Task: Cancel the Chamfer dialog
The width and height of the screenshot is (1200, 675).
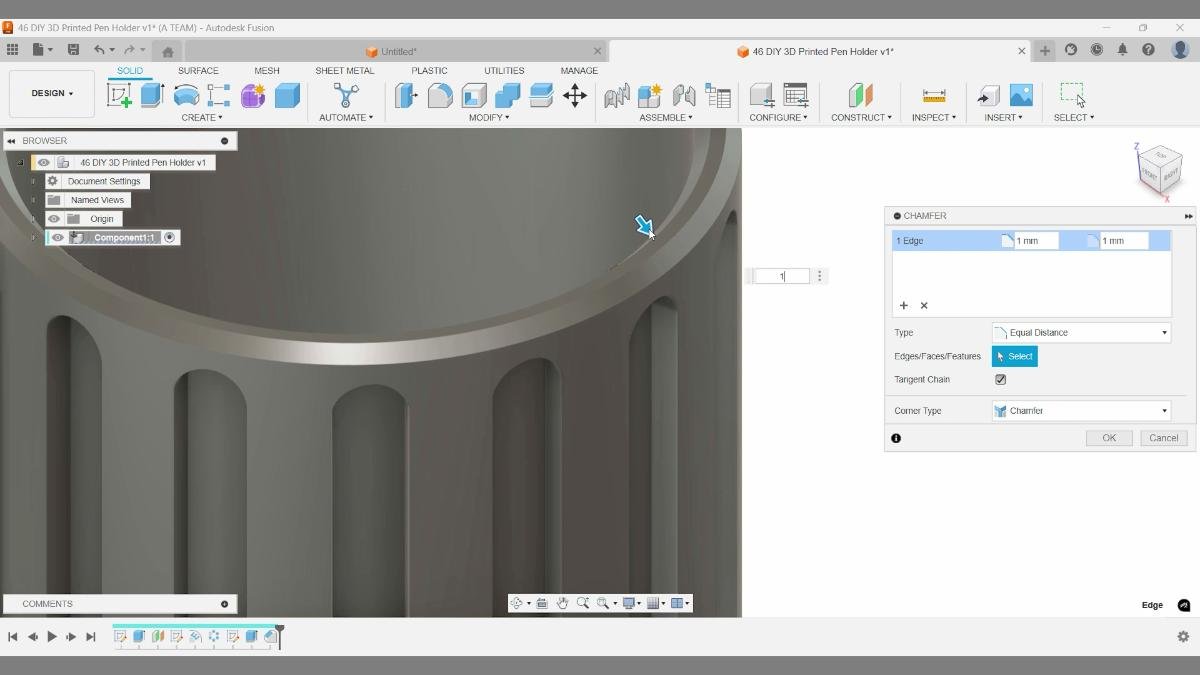Action: (1162, 437)
